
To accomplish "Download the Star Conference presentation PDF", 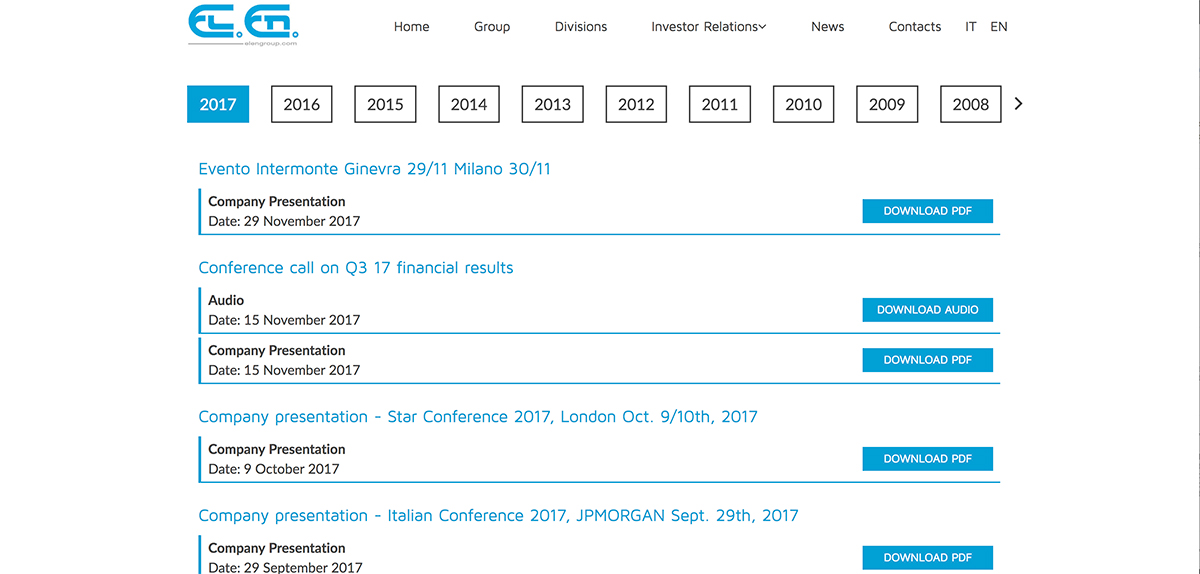I will [x=928, y=459].
